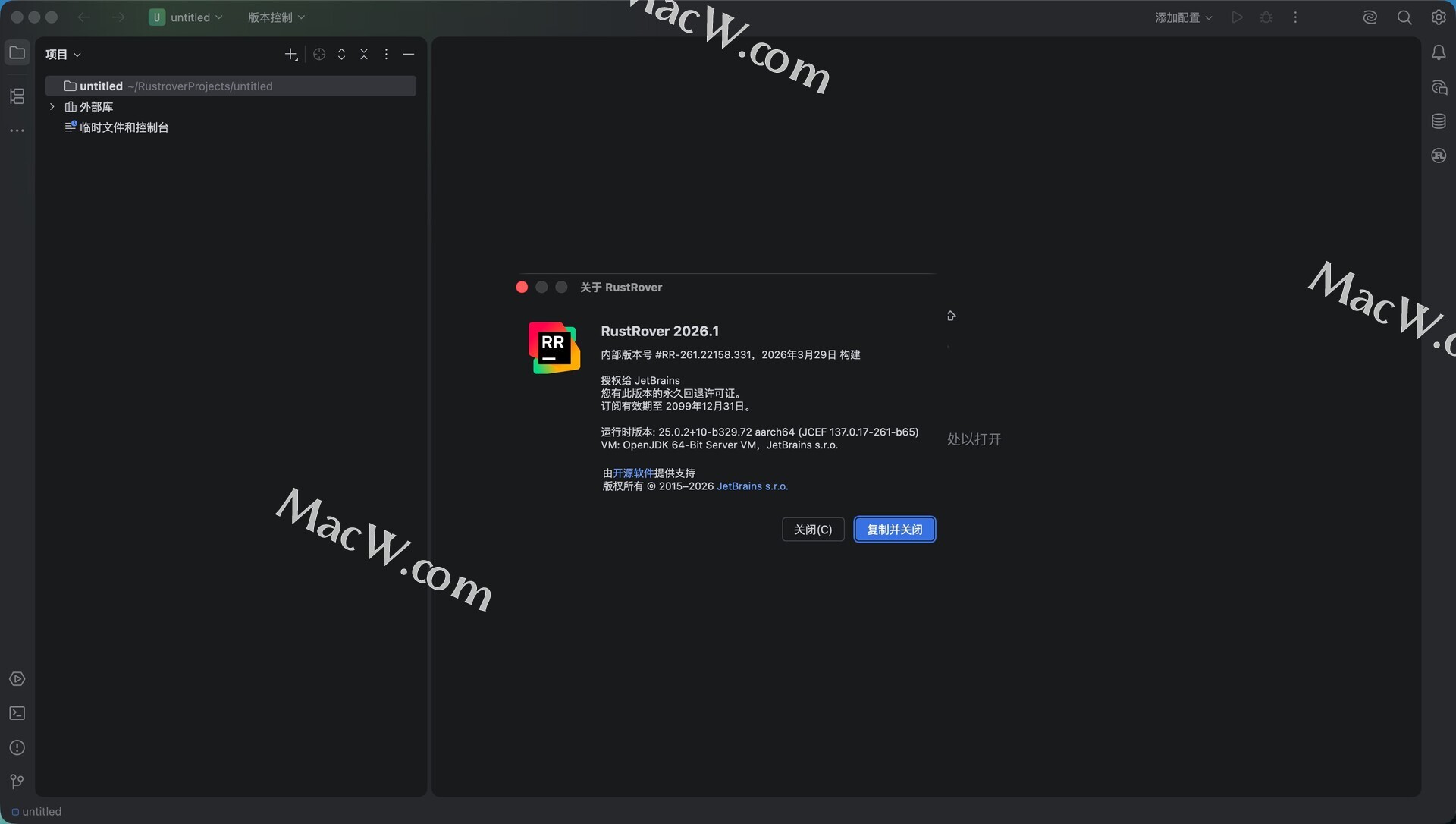Open the AI Chat panel icon
Viewport: 1456px width, 824px height.
(1439, 87)
